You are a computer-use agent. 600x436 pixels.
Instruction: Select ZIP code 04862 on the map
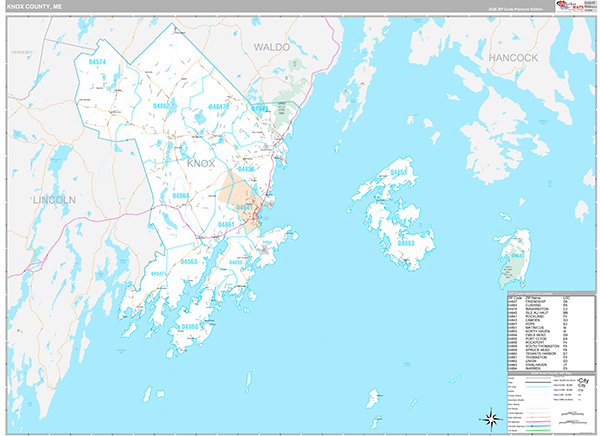pyautogui.click(x=161, y=106)
